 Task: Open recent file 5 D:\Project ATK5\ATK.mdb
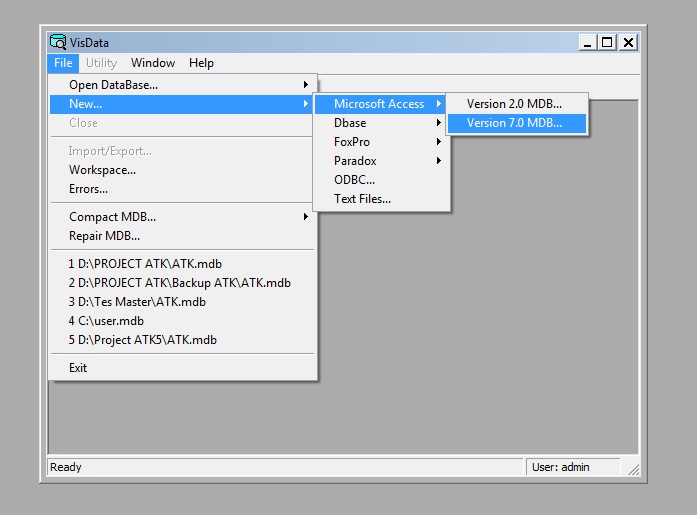coord(183,340)
